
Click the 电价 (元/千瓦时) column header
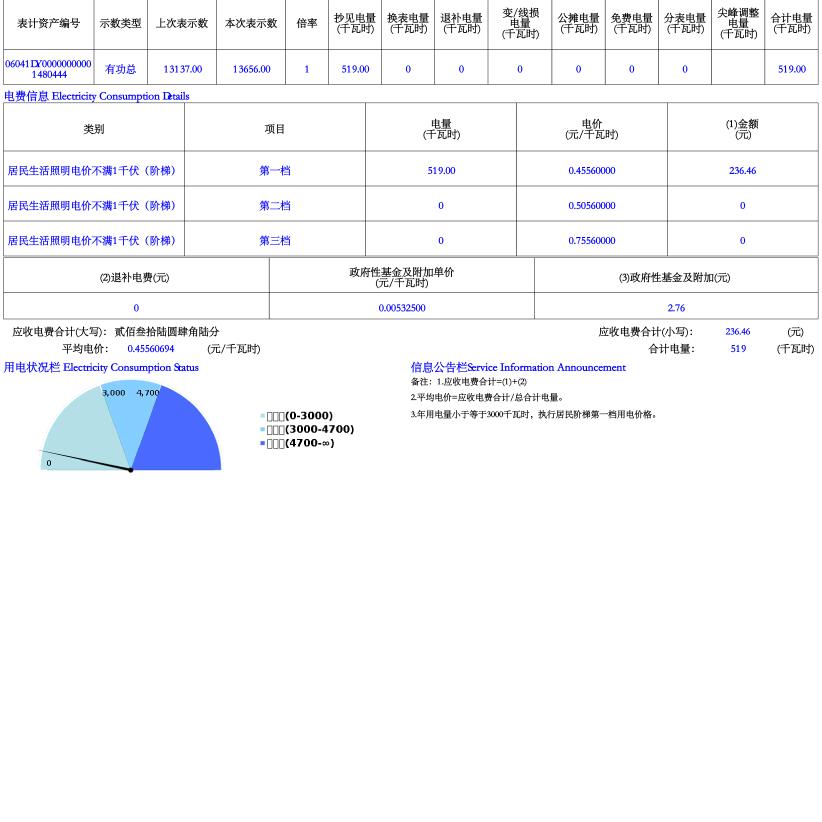pyautogui.click(x=592, y=129)
